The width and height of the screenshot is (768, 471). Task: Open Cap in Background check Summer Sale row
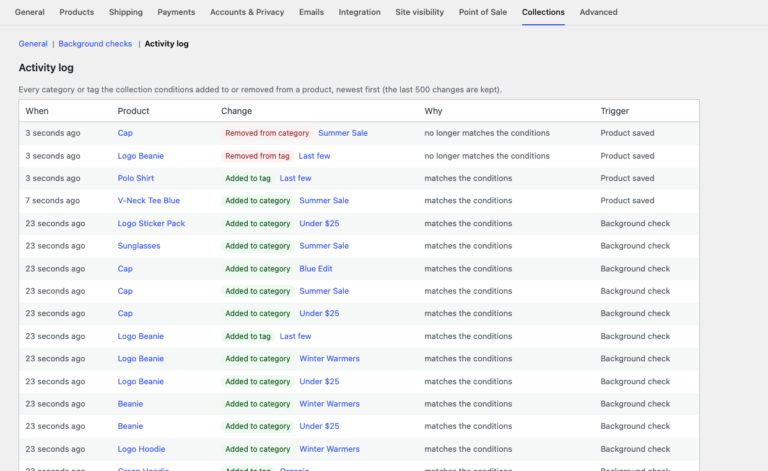[125, 291]
